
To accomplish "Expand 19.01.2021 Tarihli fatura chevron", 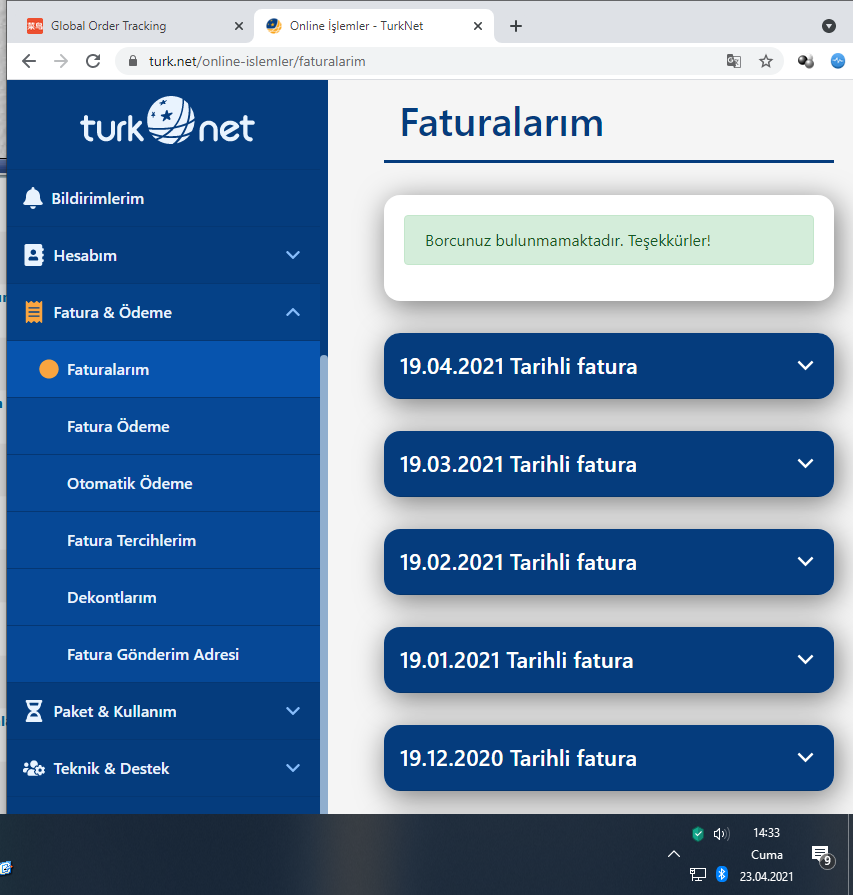I will (x=806, y=660).
